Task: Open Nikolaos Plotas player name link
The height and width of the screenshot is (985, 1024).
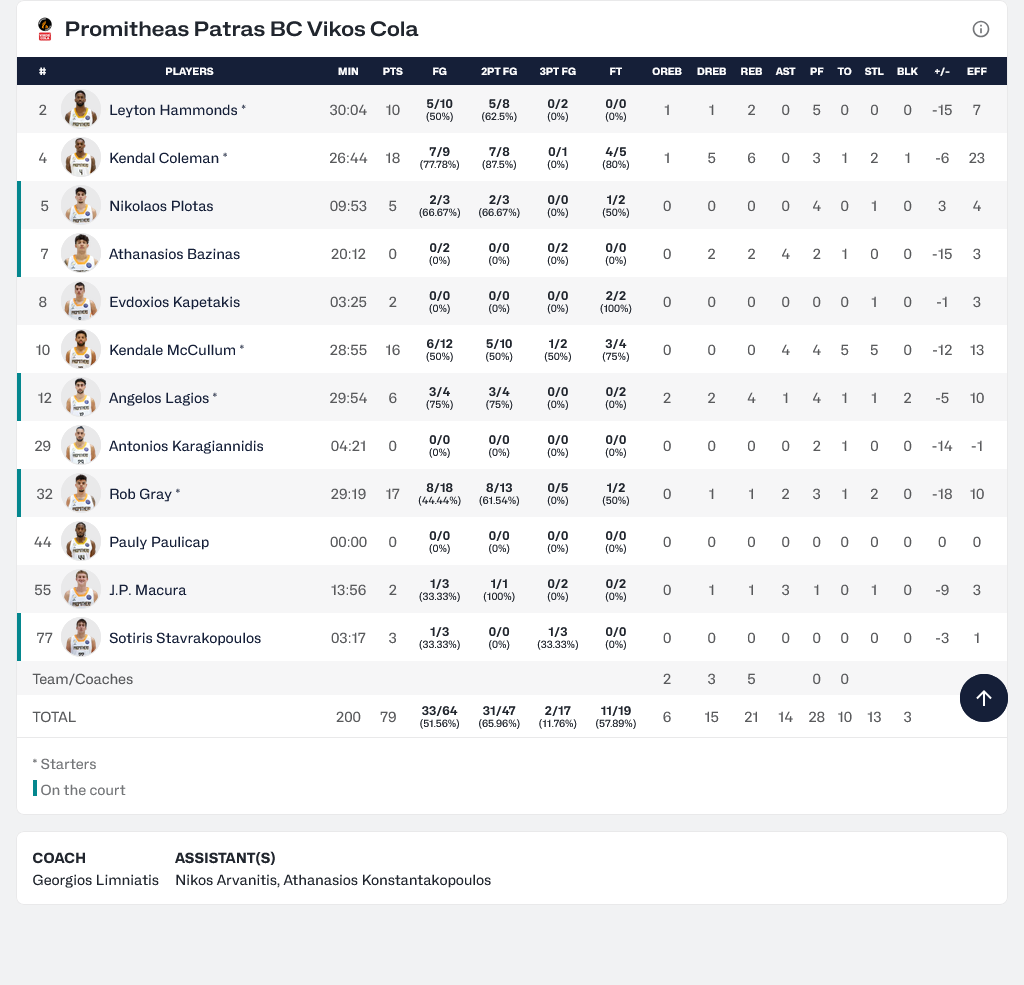Action: coord(161,206)
